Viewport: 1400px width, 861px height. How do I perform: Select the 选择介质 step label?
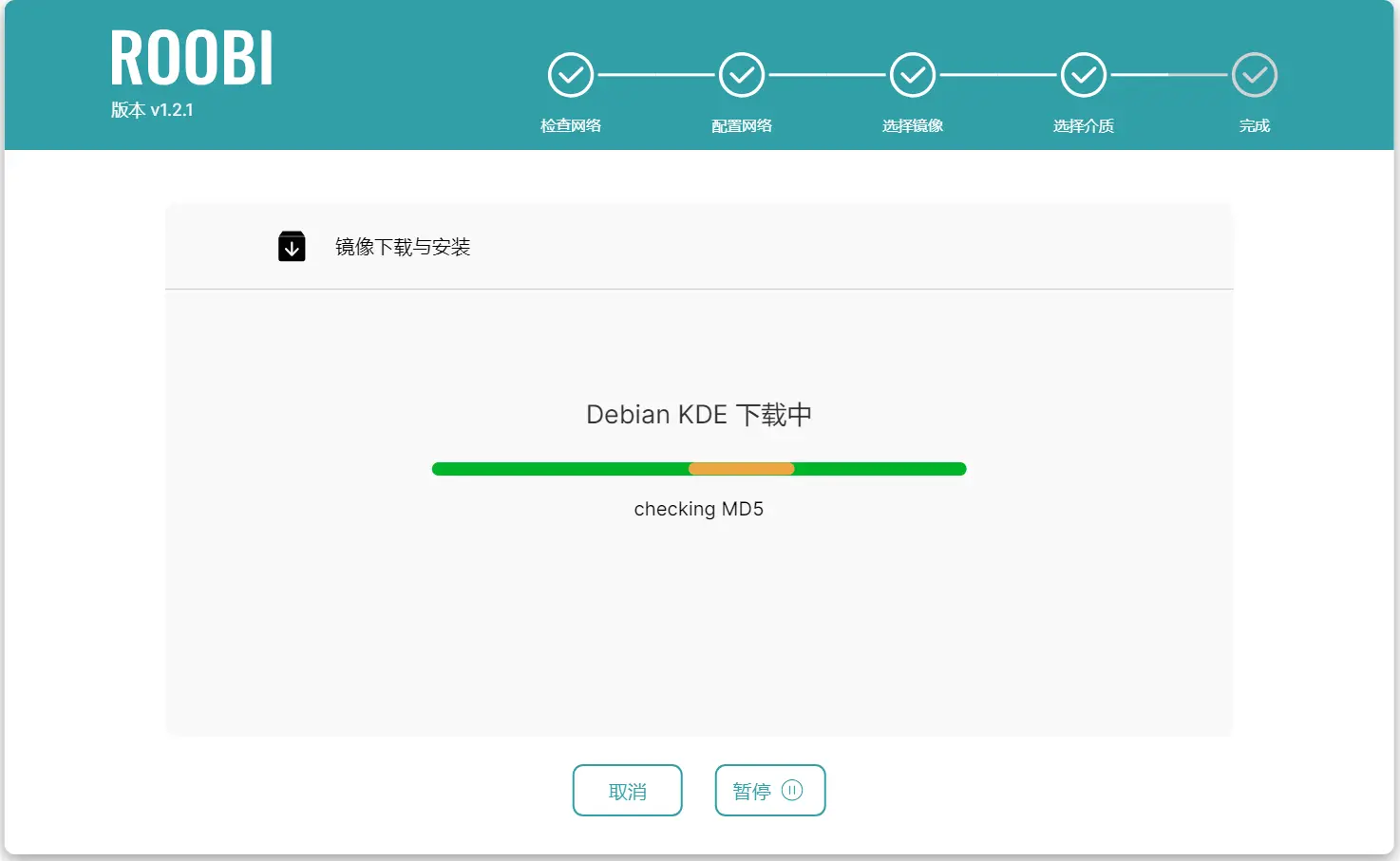pos(1084,125)
